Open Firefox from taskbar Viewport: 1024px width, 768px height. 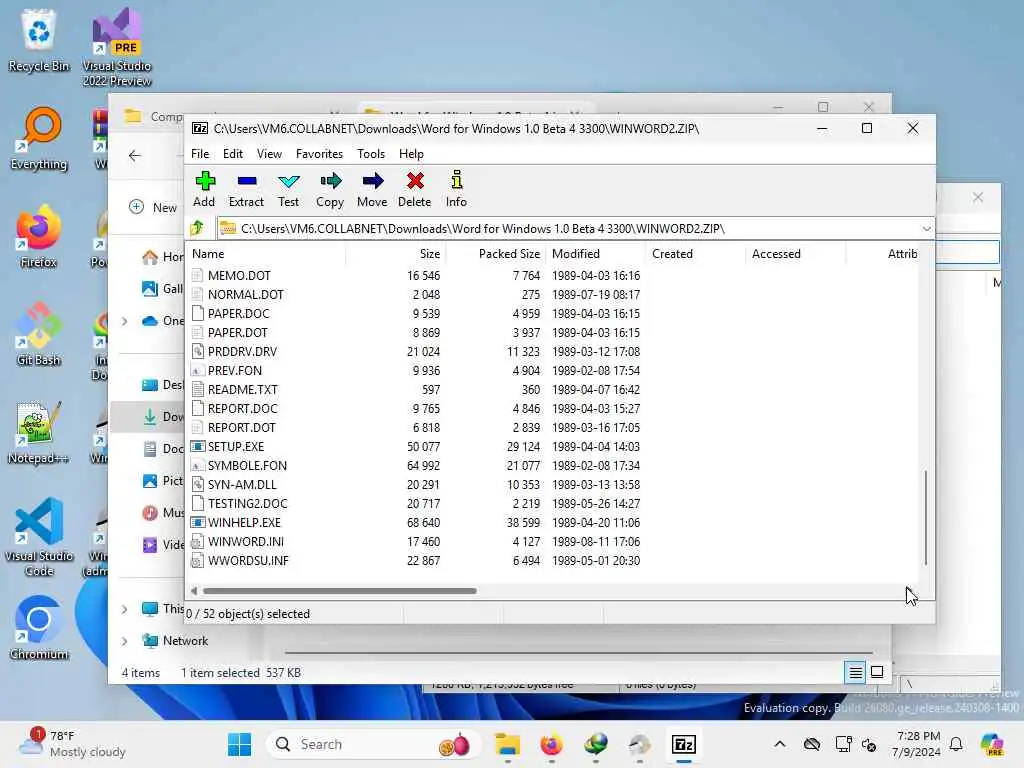click(551, 744)
